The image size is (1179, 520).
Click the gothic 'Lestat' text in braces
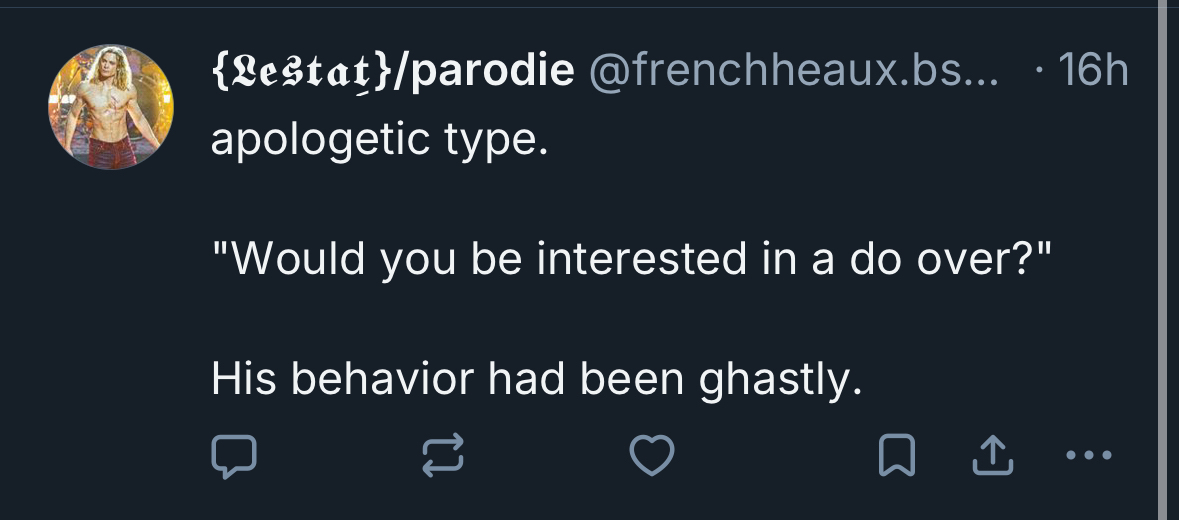click(299, 71)
